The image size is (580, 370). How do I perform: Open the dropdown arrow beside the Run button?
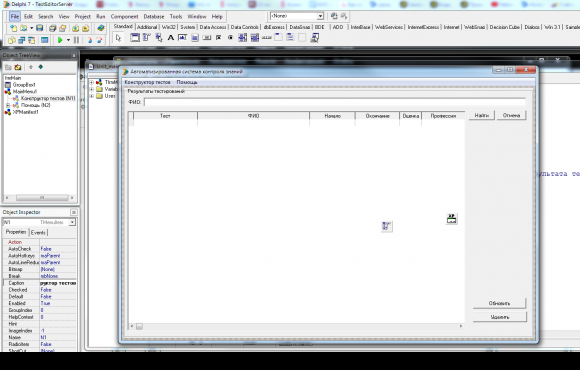pyautogui.click(x=68, y=40)
